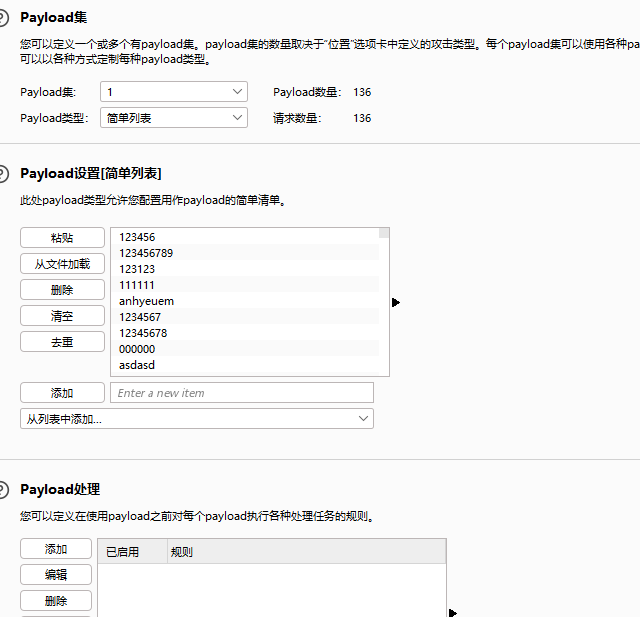
Task: Open help icon beside Payload设置 heading
Action: point(2,174)
